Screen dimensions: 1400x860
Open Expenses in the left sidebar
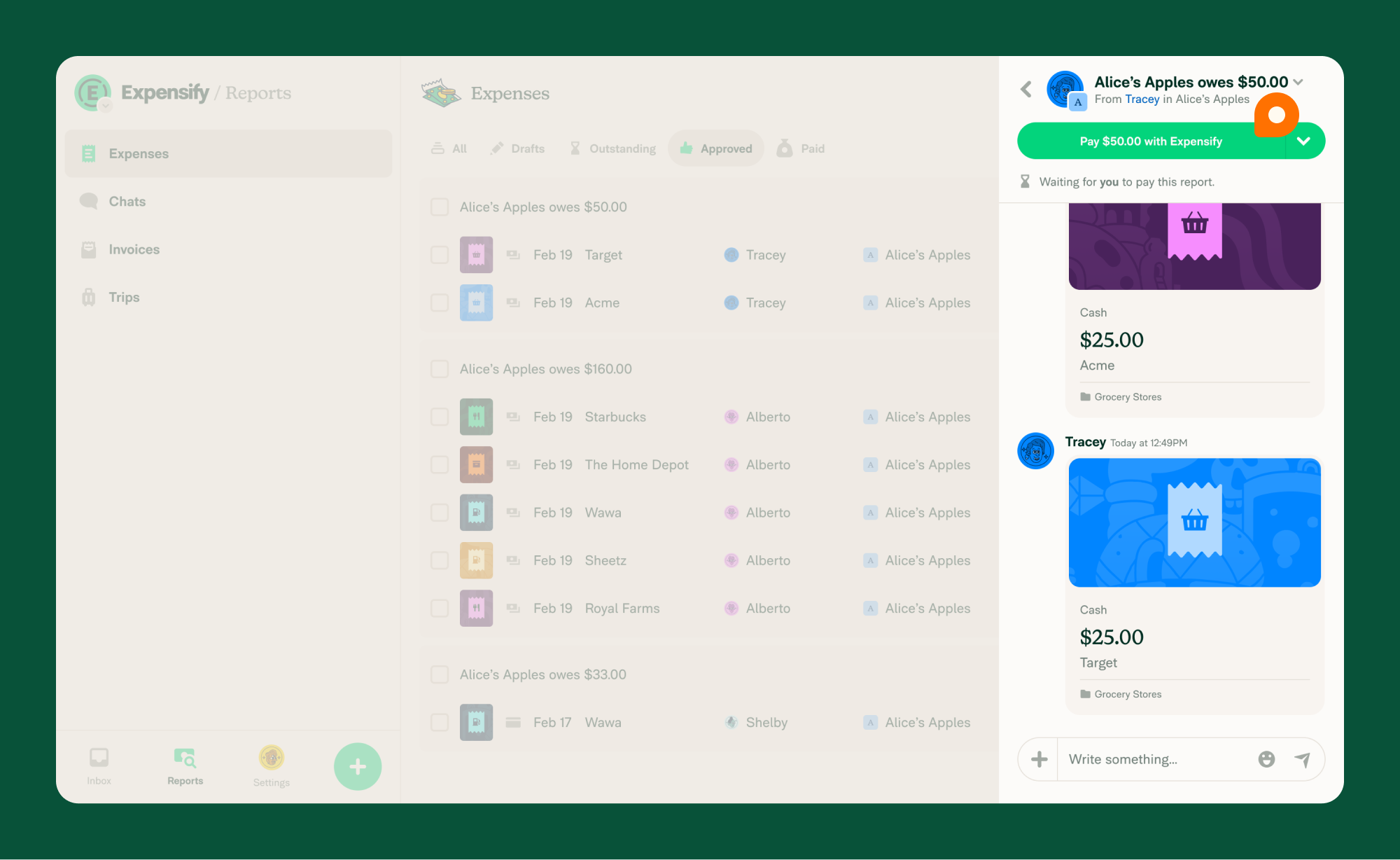(x=228, y=153)
